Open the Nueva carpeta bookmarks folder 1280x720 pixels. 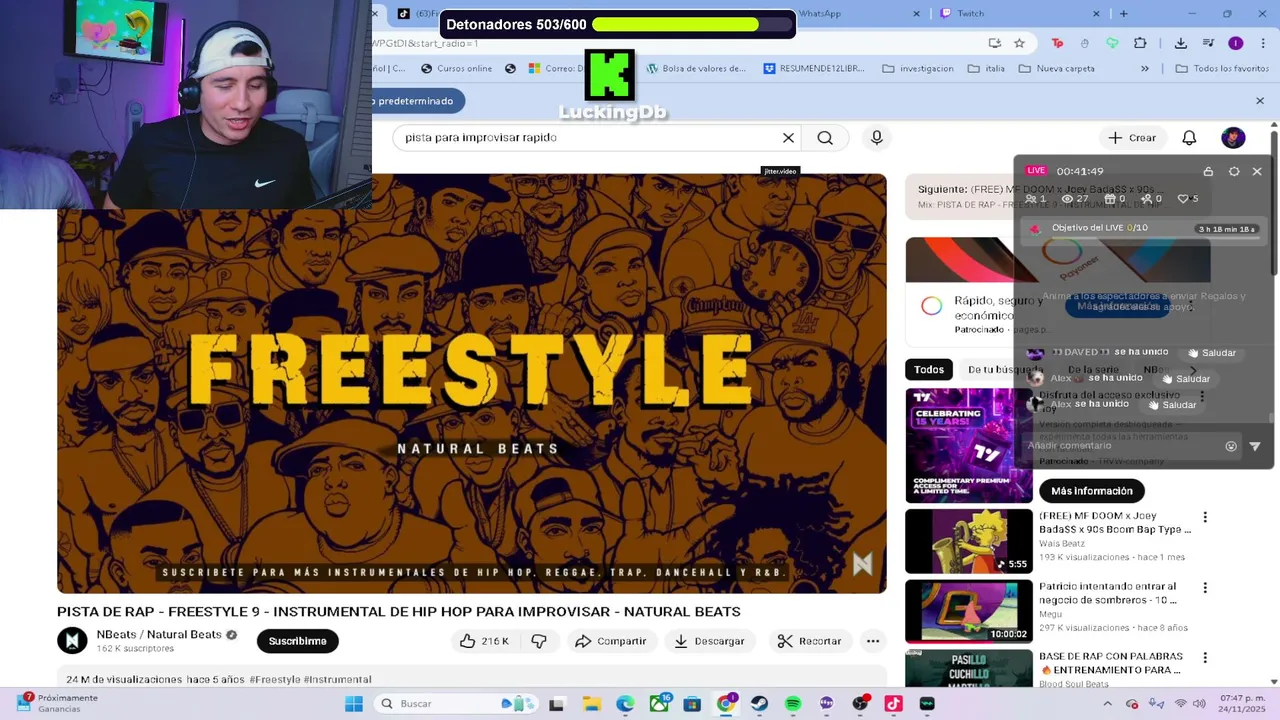(1057, 69)
